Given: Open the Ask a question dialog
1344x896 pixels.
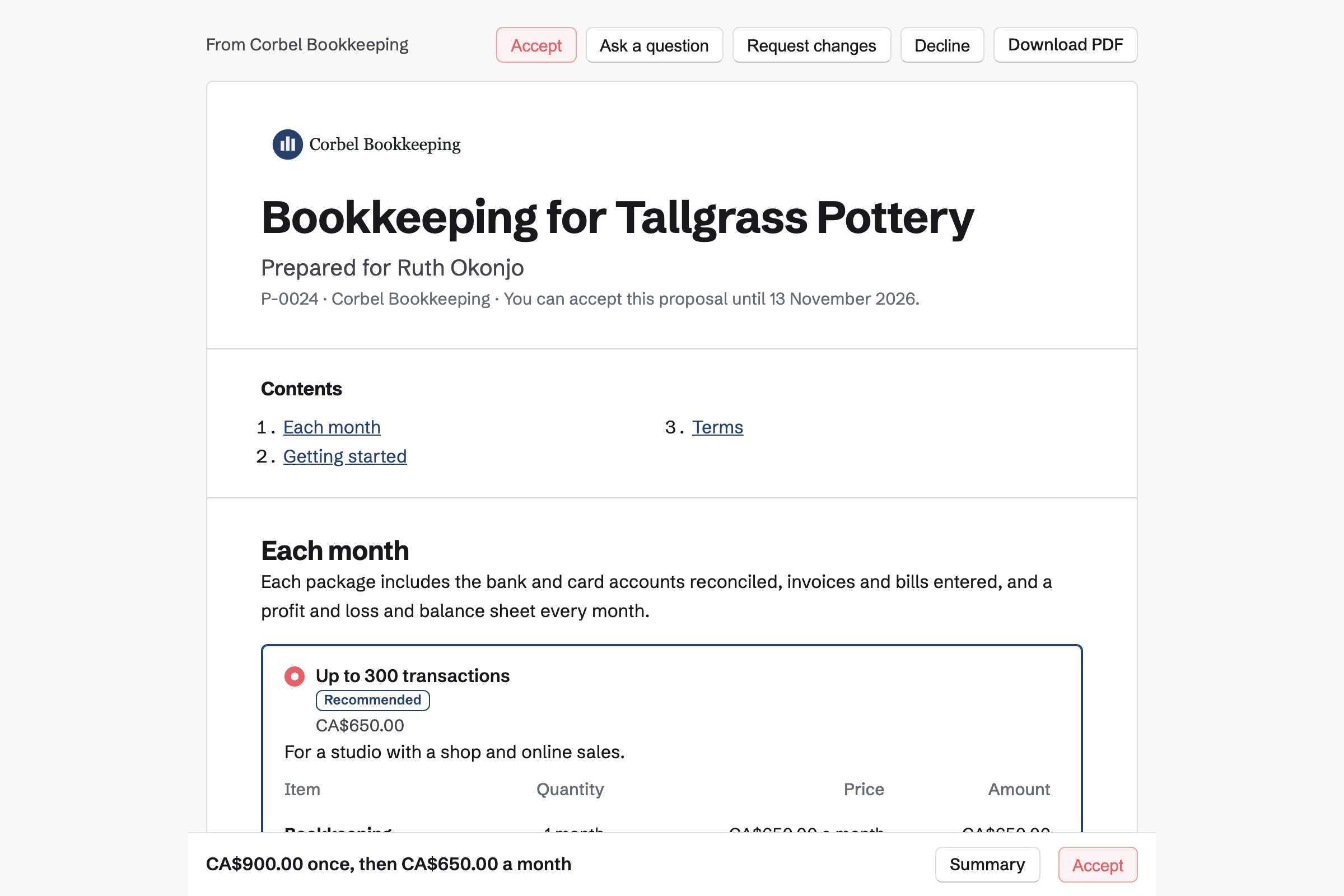Looking at the screenshot, I should click(654, 45).
